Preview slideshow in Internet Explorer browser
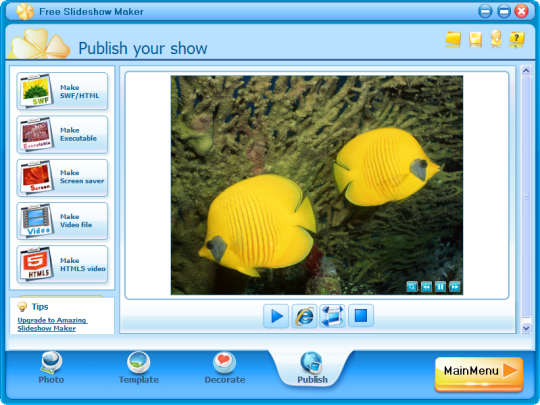Image resolution: width=540 pixels, height=405 pixels. click(304, 316)
